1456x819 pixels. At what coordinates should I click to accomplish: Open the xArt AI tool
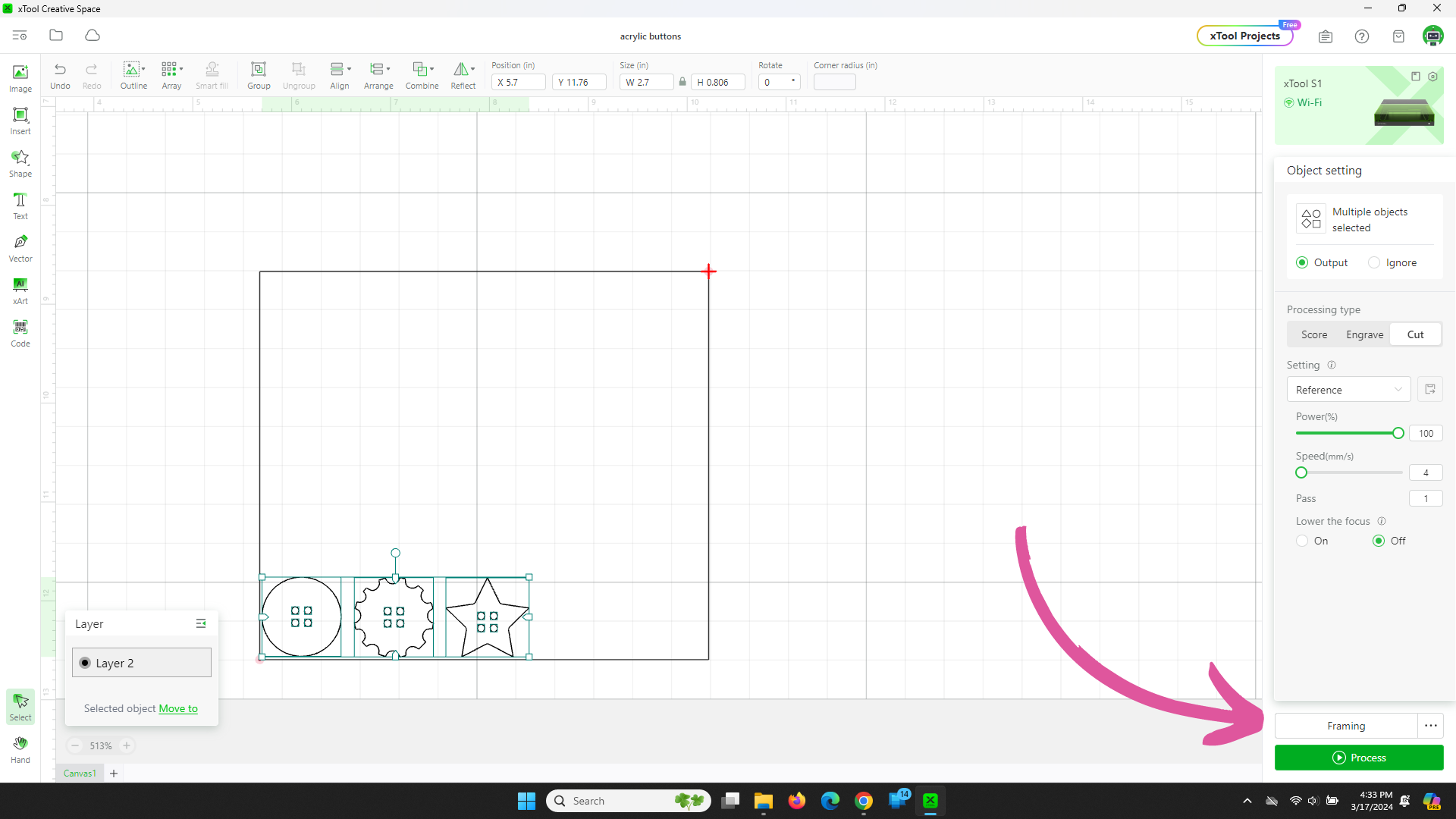pyautogui.click(x=20, y=290)
